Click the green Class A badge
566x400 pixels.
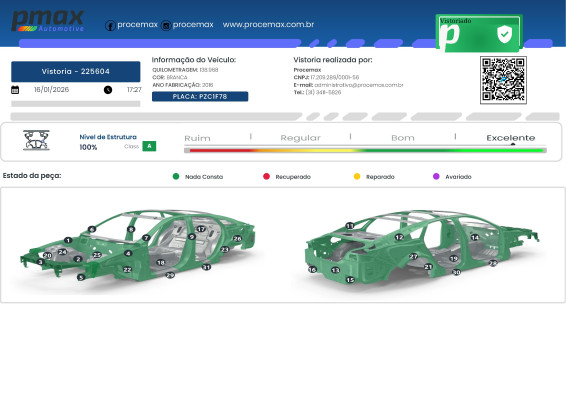point(149,146)
